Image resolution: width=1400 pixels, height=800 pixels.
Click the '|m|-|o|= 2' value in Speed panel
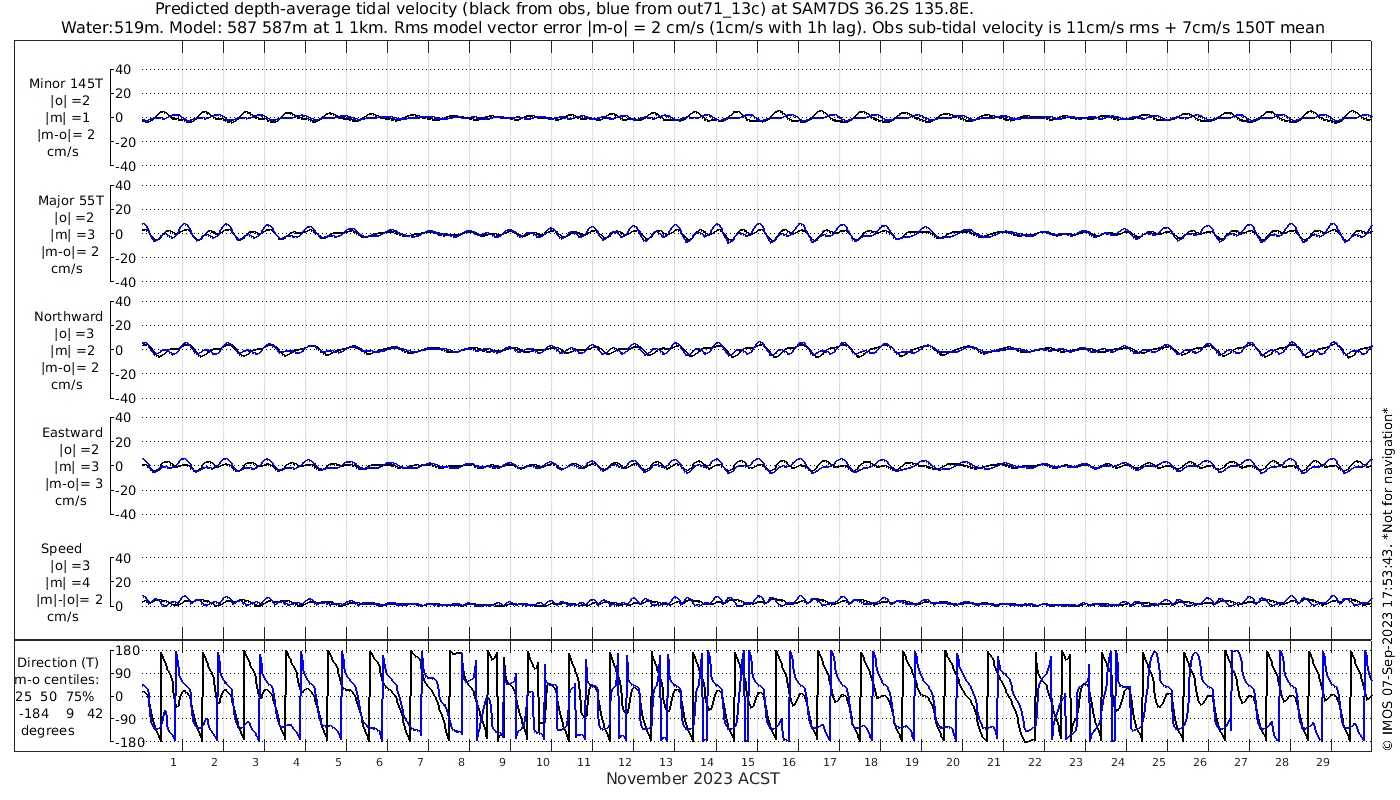click(x=70, y=600)
